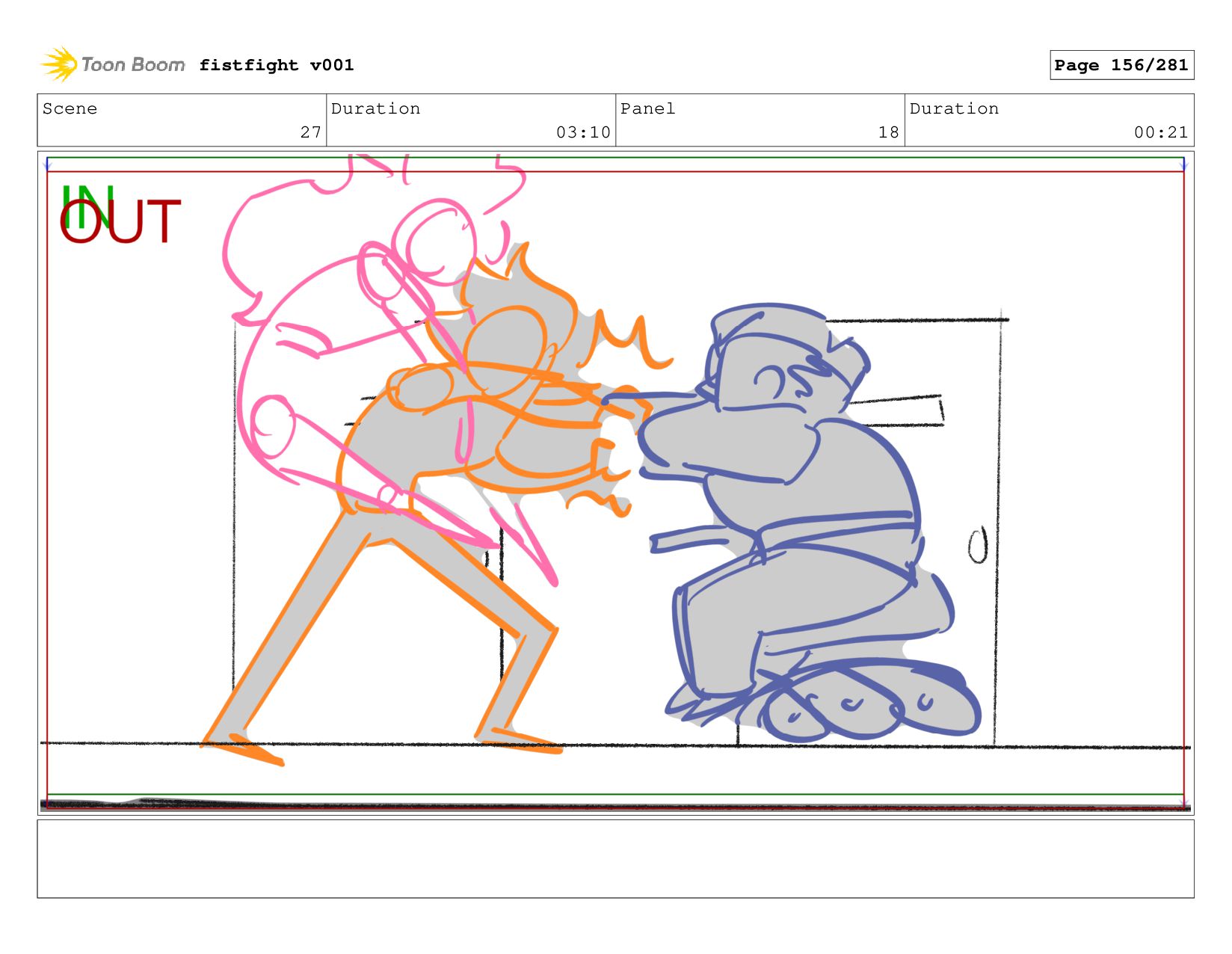This screenshot has height=954, width=1232.
Task: Click the 'Page 156/281' page indicator
Action: tap(1121, 65)
